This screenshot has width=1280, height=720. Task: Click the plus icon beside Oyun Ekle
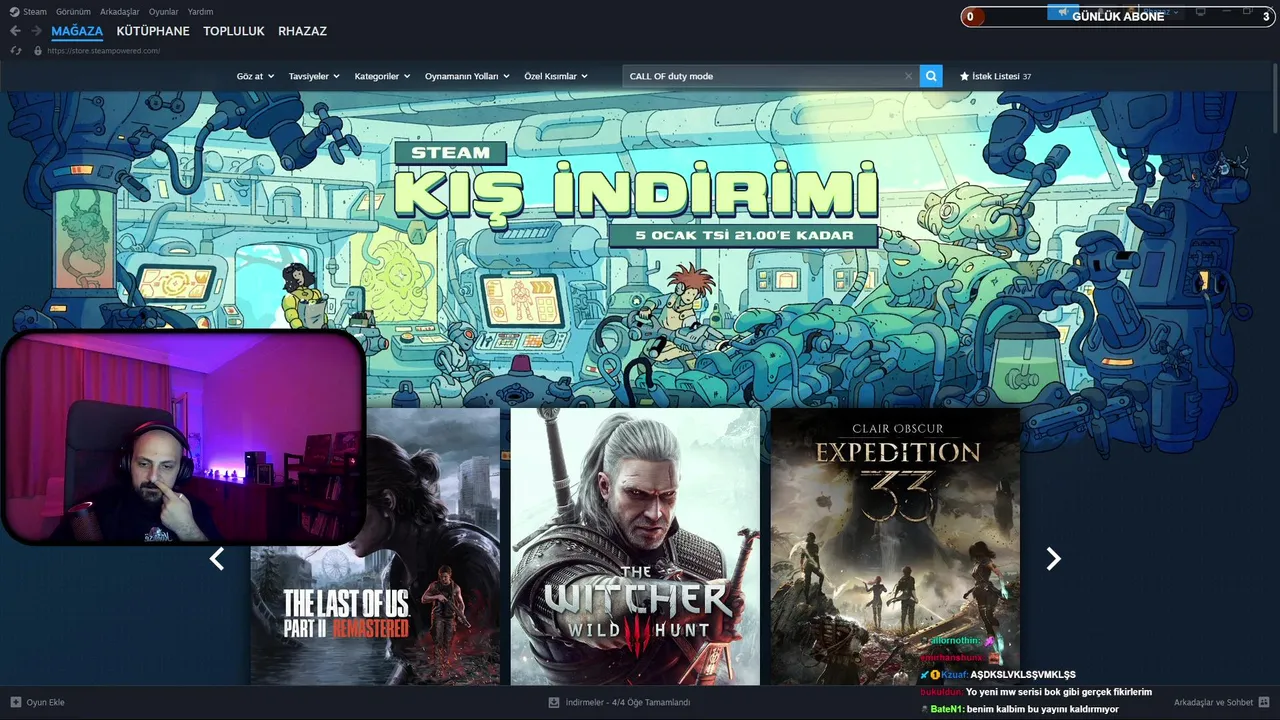pyautogui.click(x=15, y=702)
